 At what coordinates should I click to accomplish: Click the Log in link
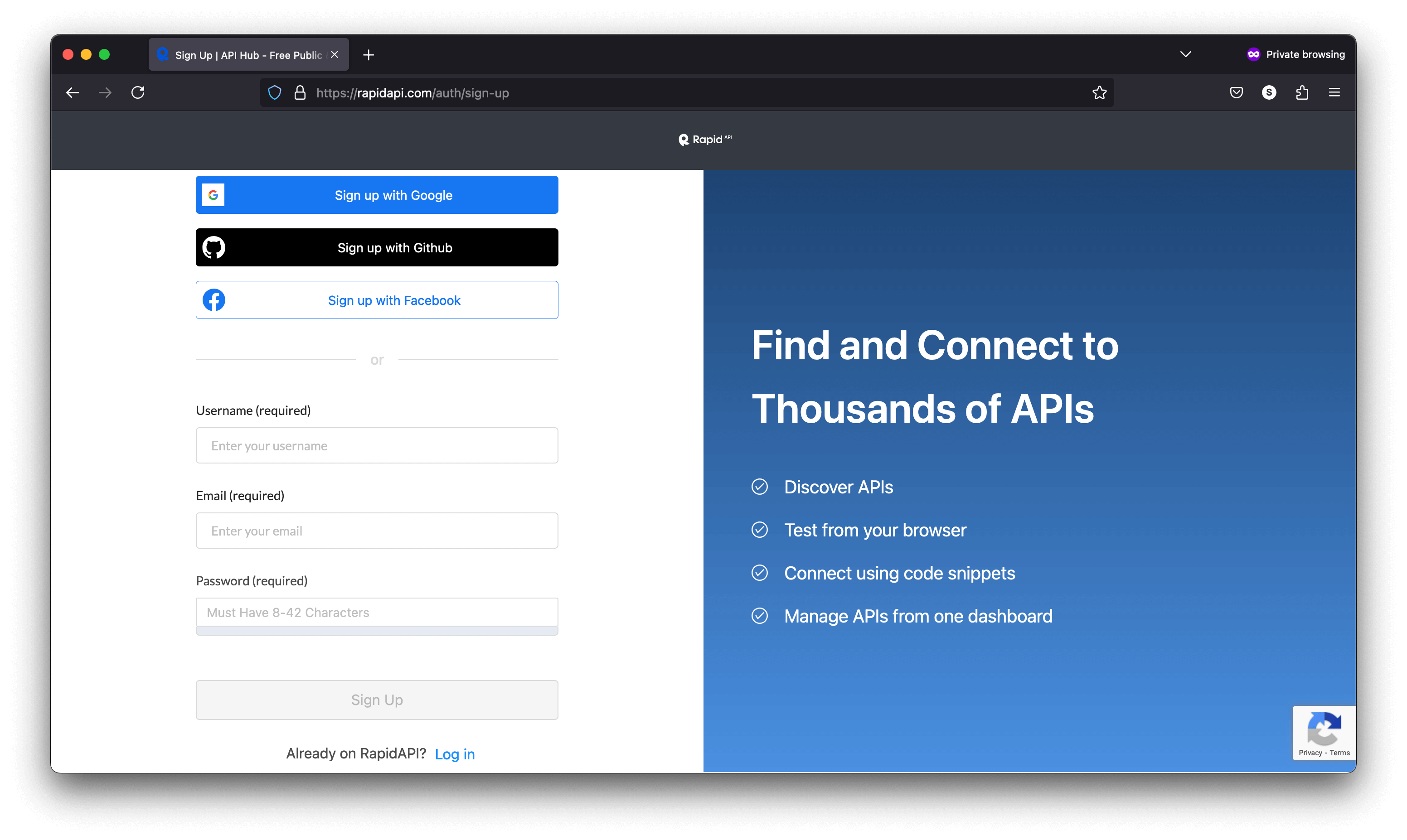coord(455,753)
